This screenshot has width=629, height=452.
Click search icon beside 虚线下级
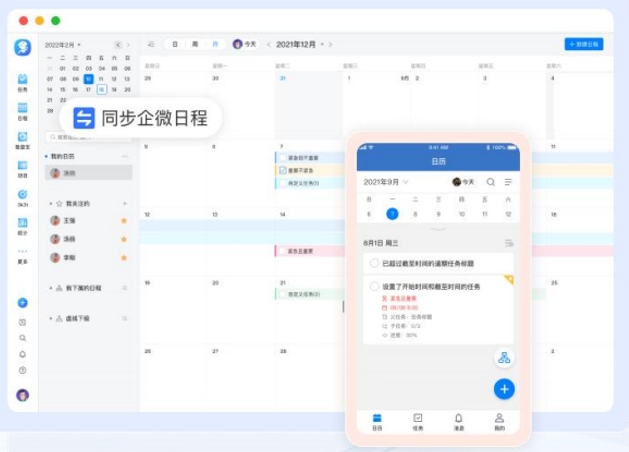125,318
